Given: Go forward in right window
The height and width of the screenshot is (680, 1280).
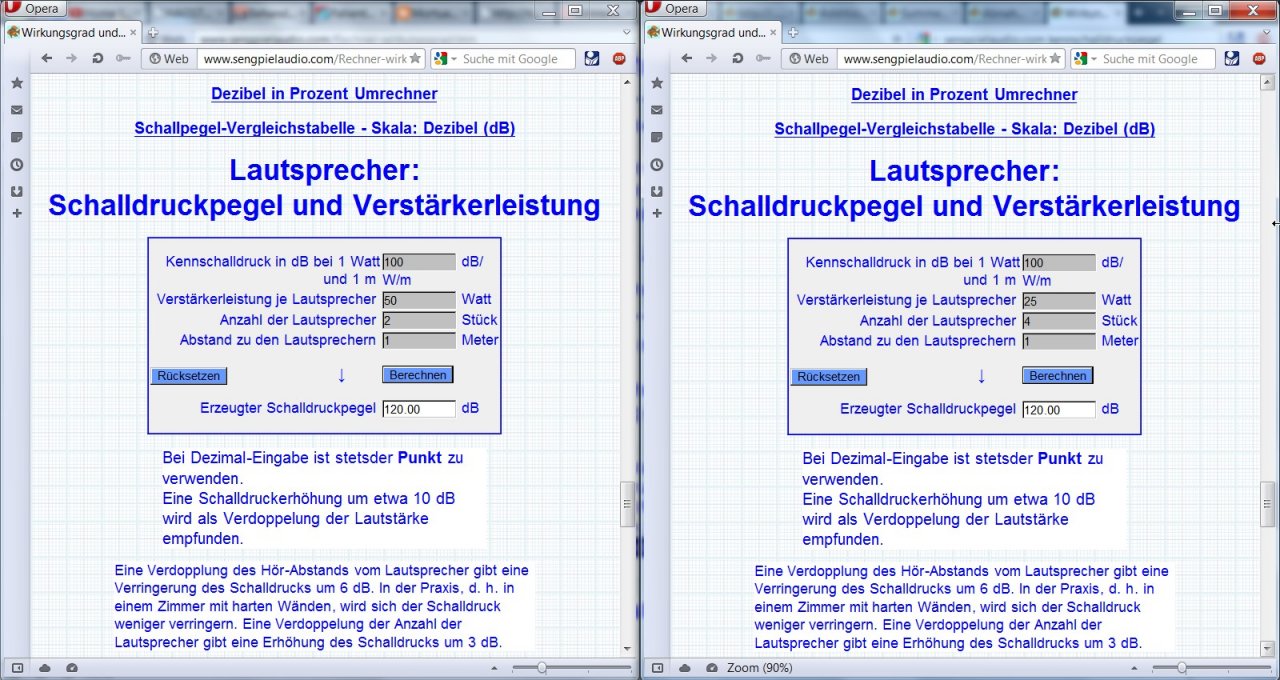Looking at the screenshot, I should tap(711, 59).
